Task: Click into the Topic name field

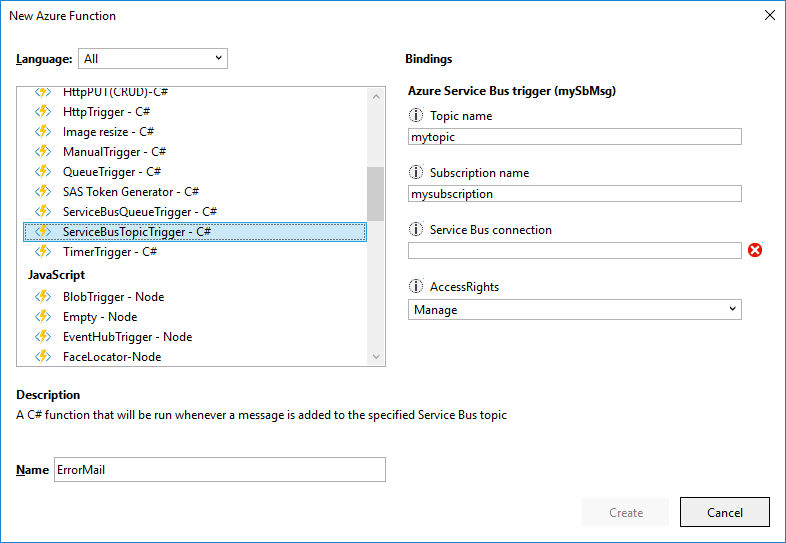Action: pos(574,137)
